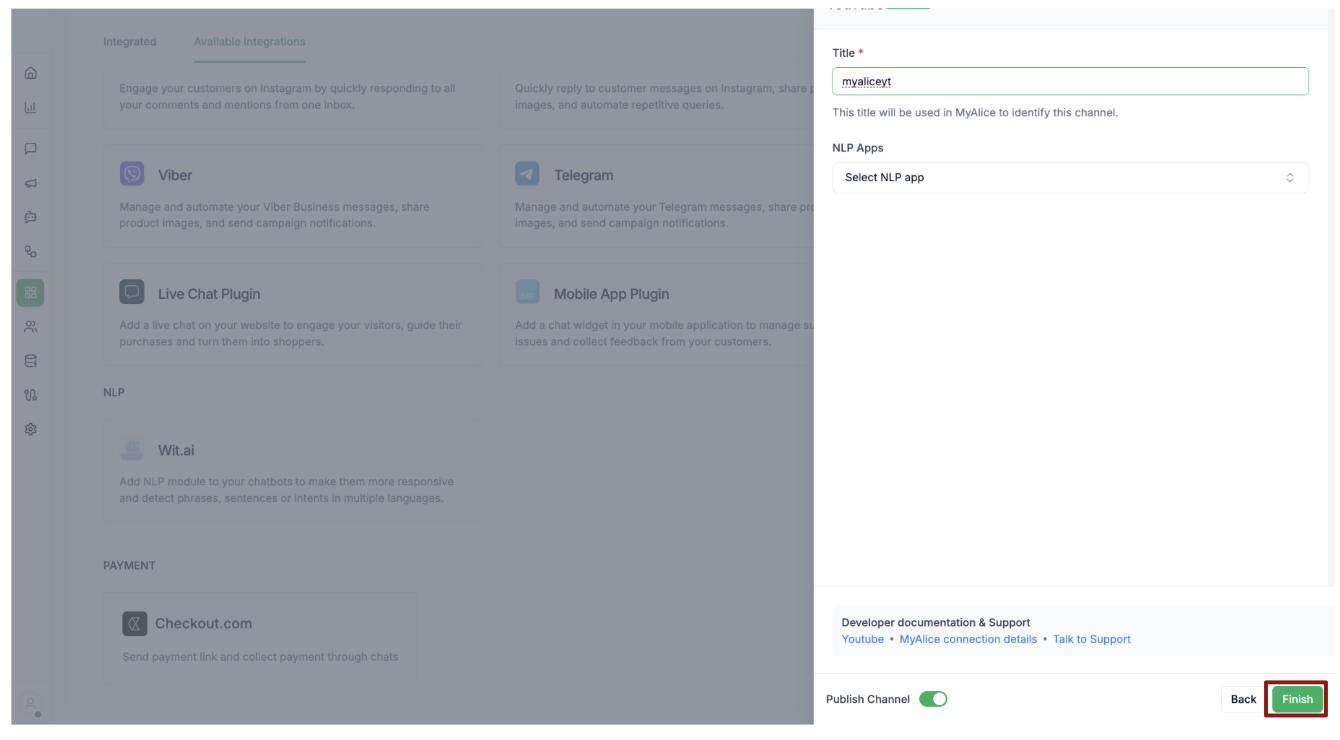Click the user profile avatar icon

tap(31, 705)
